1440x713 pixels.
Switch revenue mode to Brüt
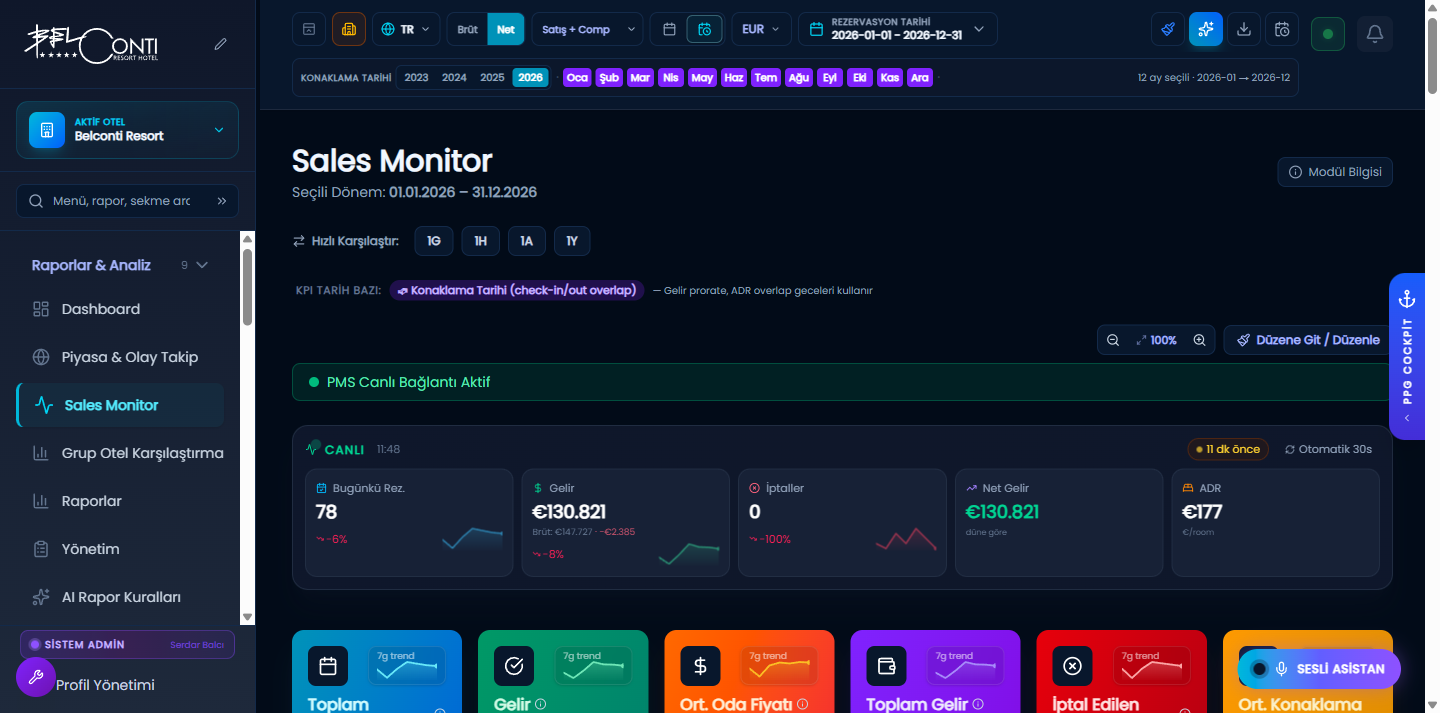467,29
